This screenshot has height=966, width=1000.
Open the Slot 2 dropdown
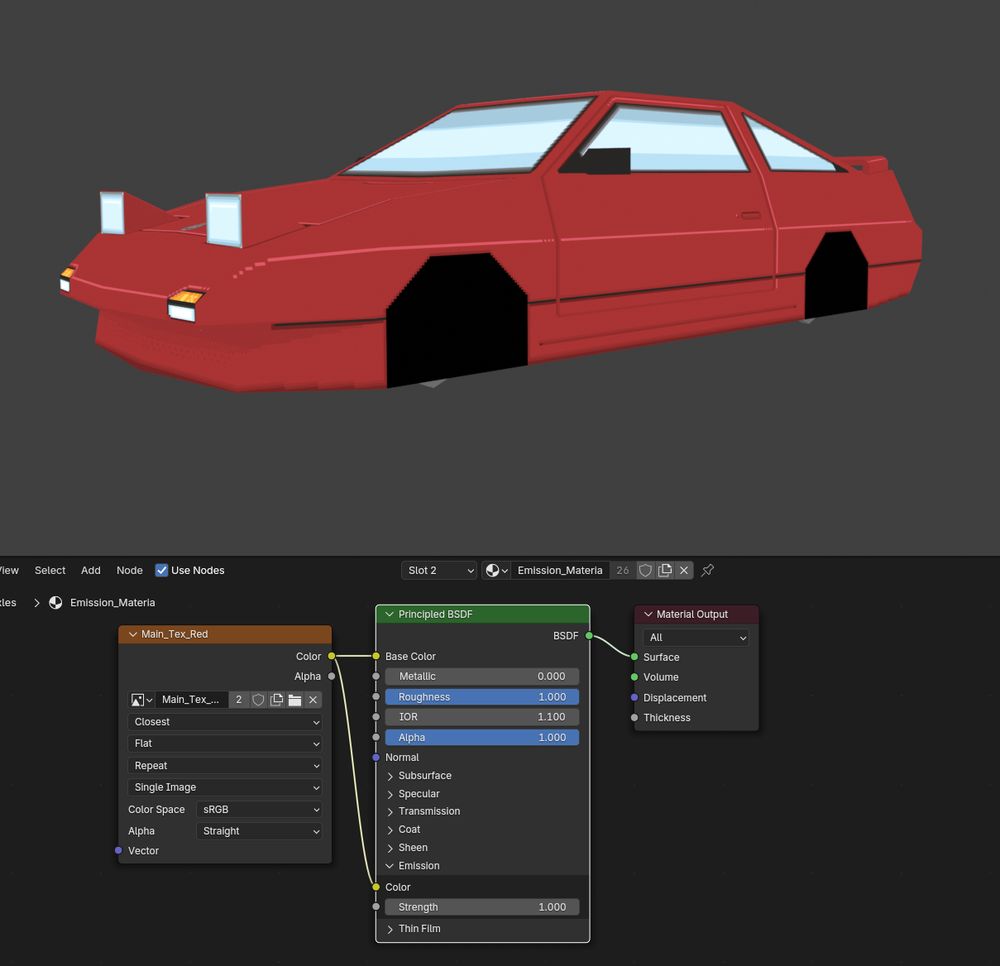coord(439,571)
